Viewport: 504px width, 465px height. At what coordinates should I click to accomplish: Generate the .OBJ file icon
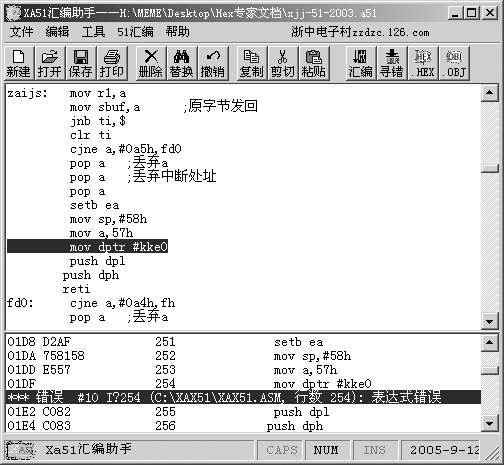pos(454,63)
